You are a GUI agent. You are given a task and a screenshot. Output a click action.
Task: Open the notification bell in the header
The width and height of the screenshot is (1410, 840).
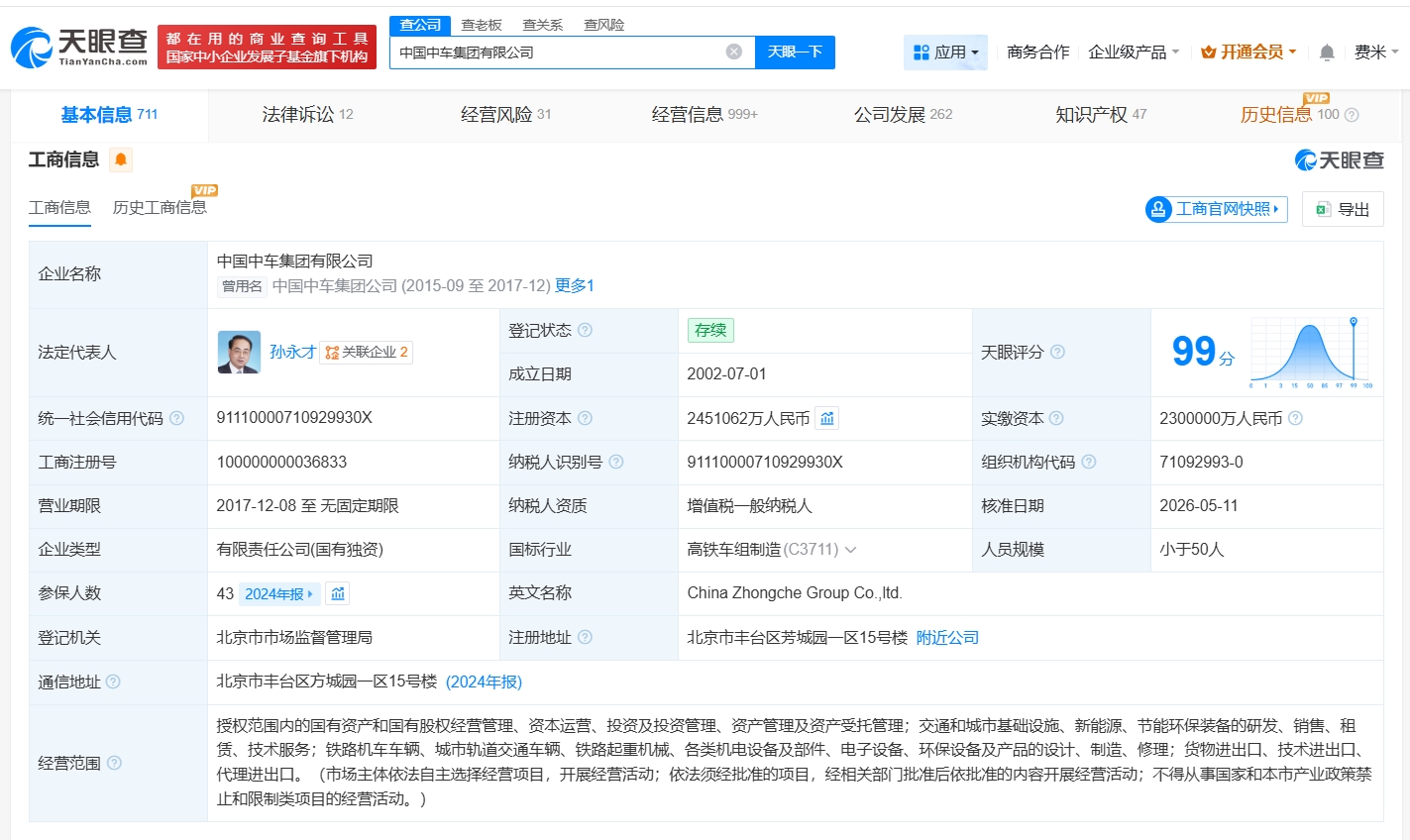pyautogui.click(x=1327, y=52)
